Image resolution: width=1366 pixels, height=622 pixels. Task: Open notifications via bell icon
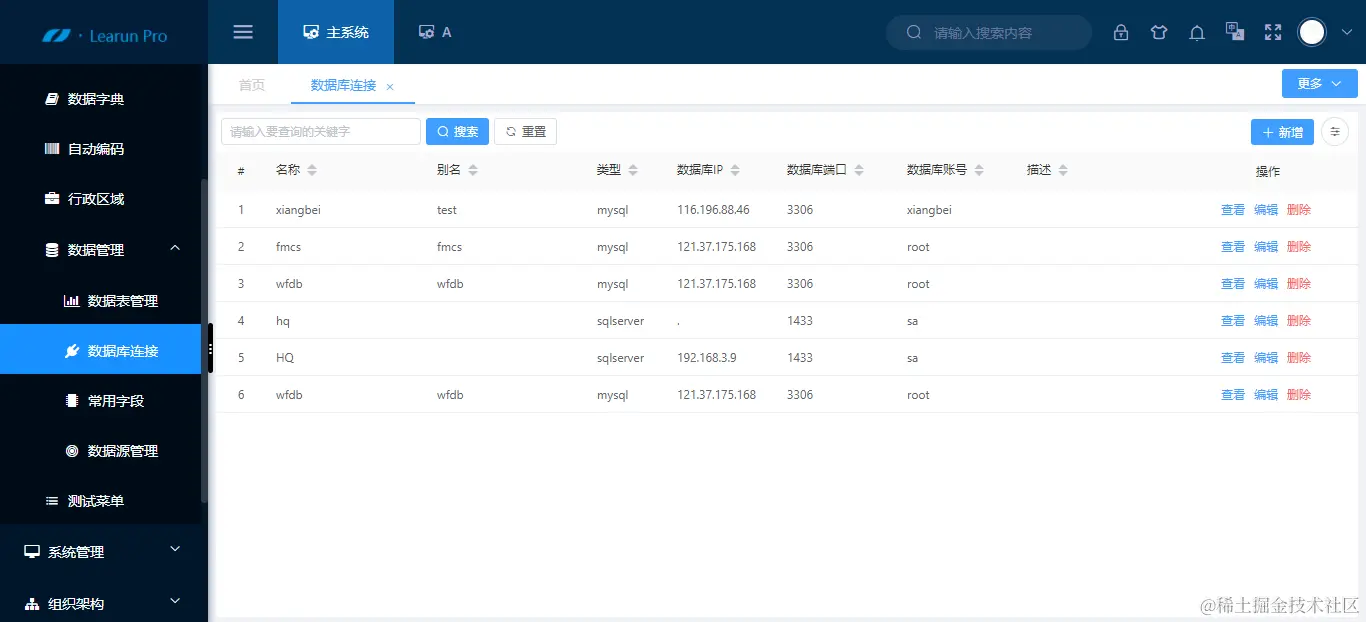click(1196, 31)
